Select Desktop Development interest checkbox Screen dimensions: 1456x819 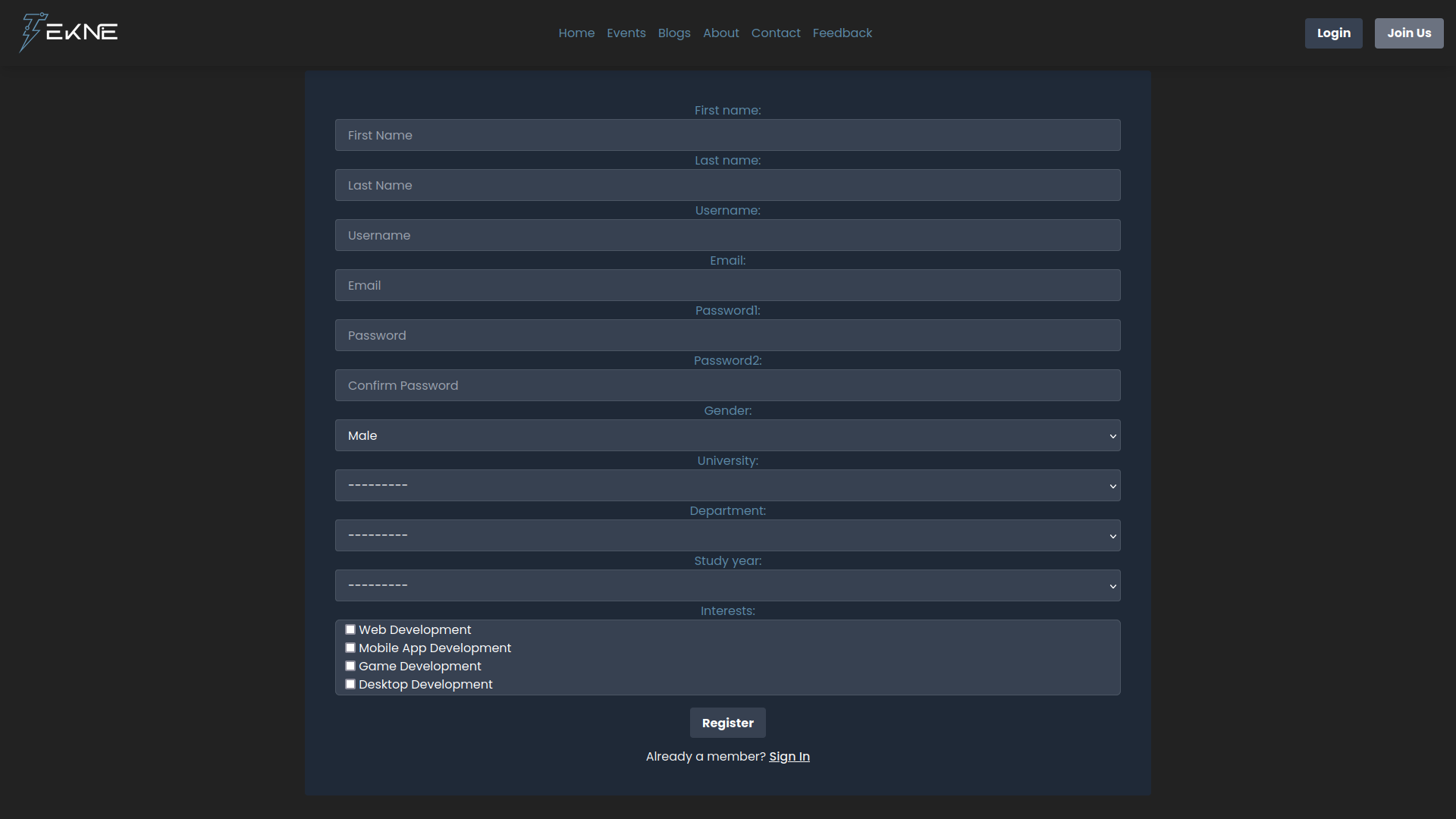[350, 684]
